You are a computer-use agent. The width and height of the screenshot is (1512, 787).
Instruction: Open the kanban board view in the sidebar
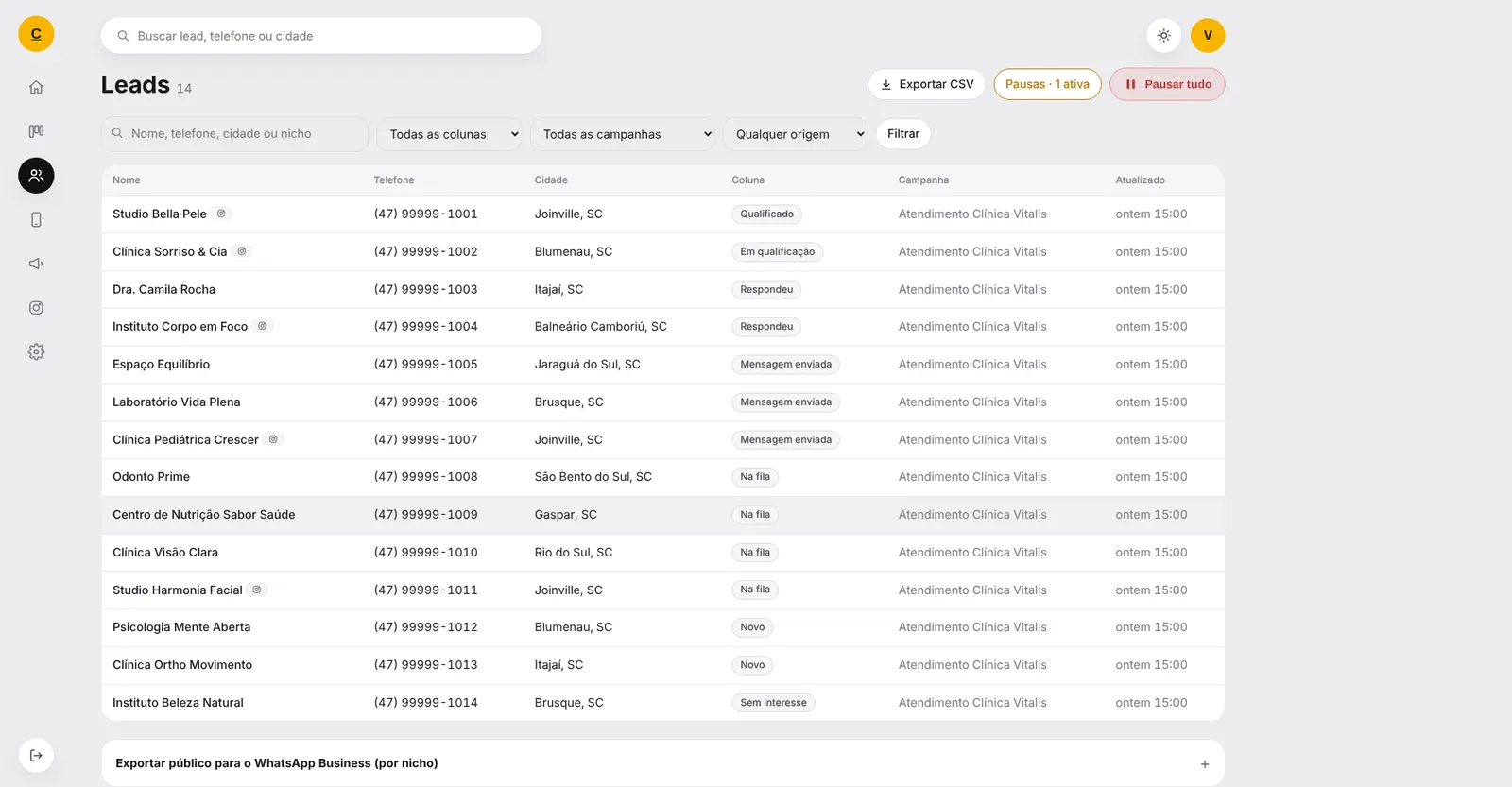tap(36, 131)
